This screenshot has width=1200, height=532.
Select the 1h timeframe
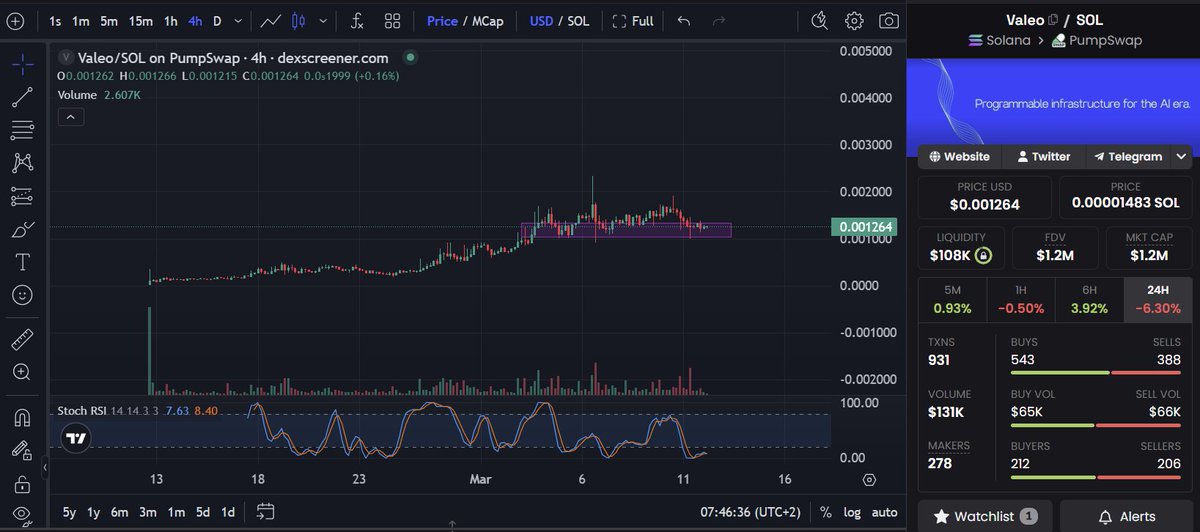[x=171, y=21]
